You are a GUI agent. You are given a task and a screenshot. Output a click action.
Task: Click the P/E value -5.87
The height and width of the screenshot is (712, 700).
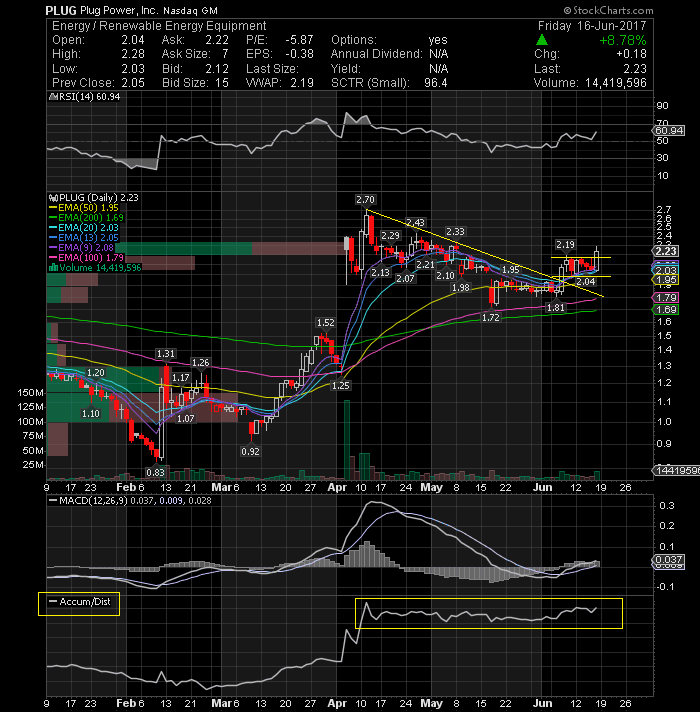click(x=299, y=40)
